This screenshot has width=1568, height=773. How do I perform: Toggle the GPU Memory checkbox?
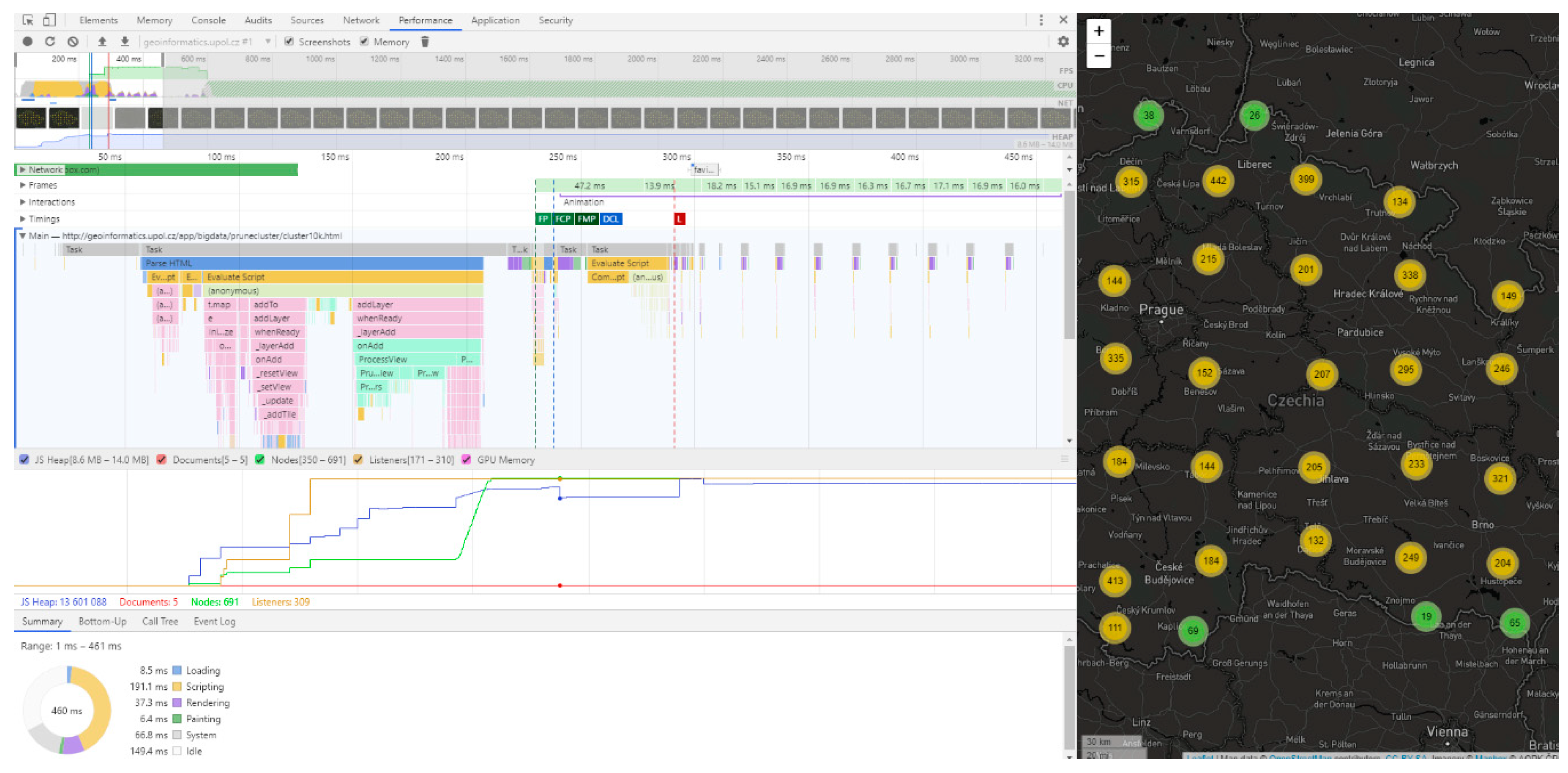click(x=466, y=460)
